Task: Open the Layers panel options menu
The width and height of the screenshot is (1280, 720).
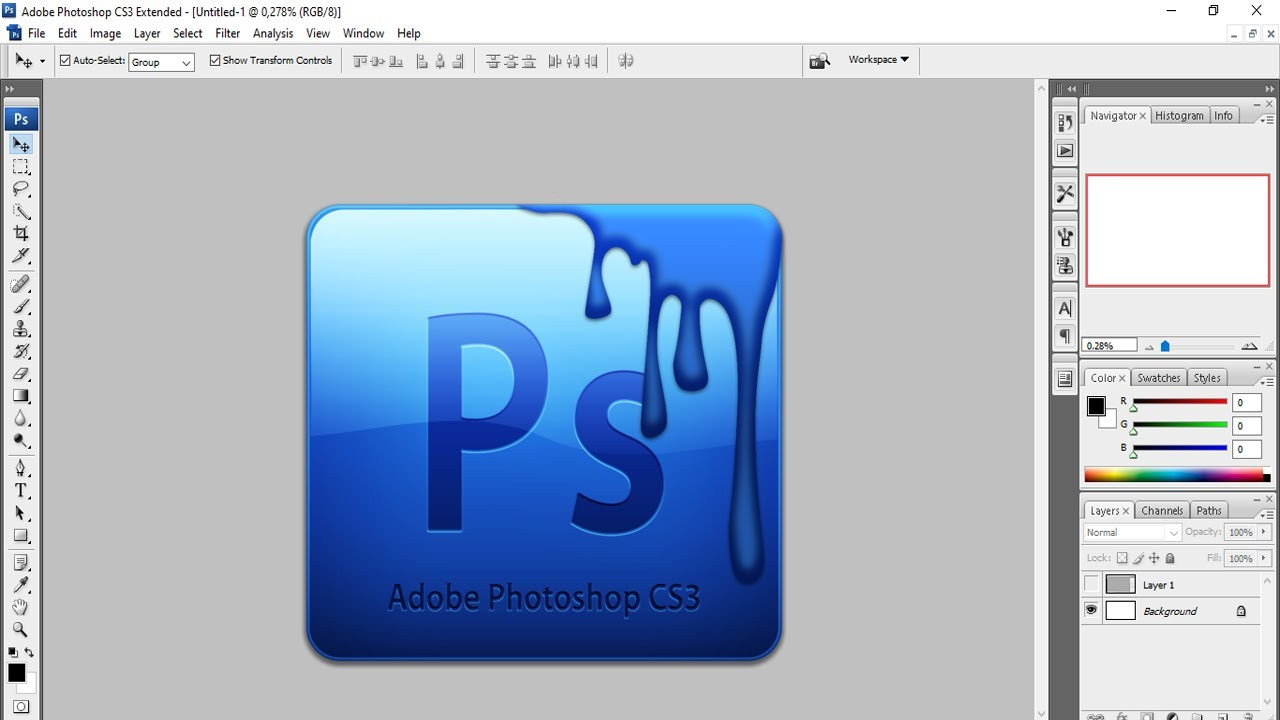Action: 1267,514
